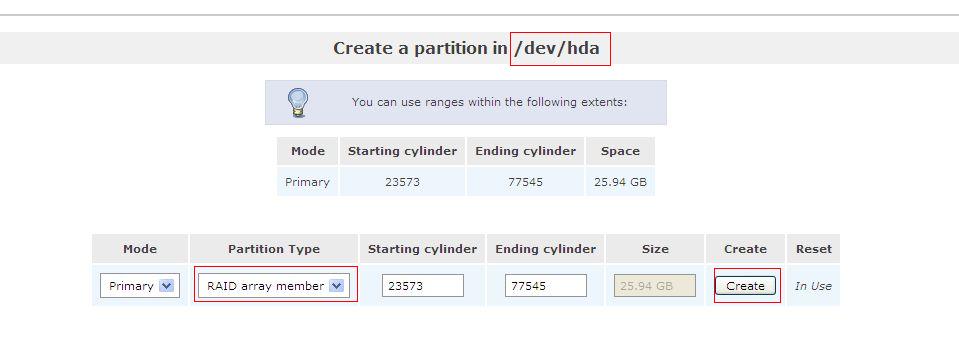The height and width of the screenshot is (363, 959).
Task: Click the Partition Type column header
Action: click(x=274, y=249)
